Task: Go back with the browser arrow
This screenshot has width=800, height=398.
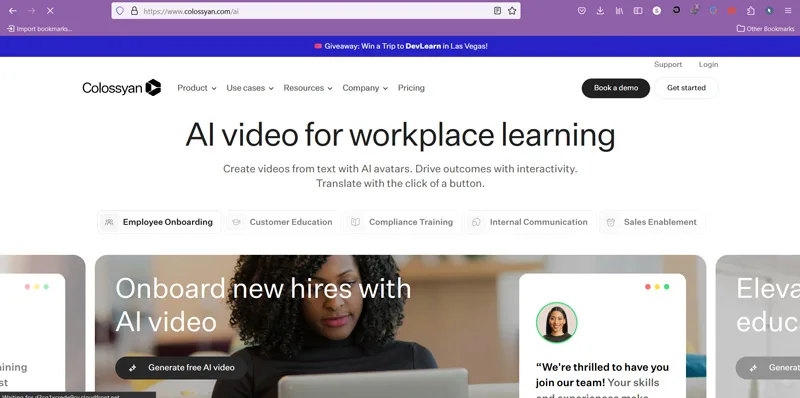Action: [x=13, y=11]
